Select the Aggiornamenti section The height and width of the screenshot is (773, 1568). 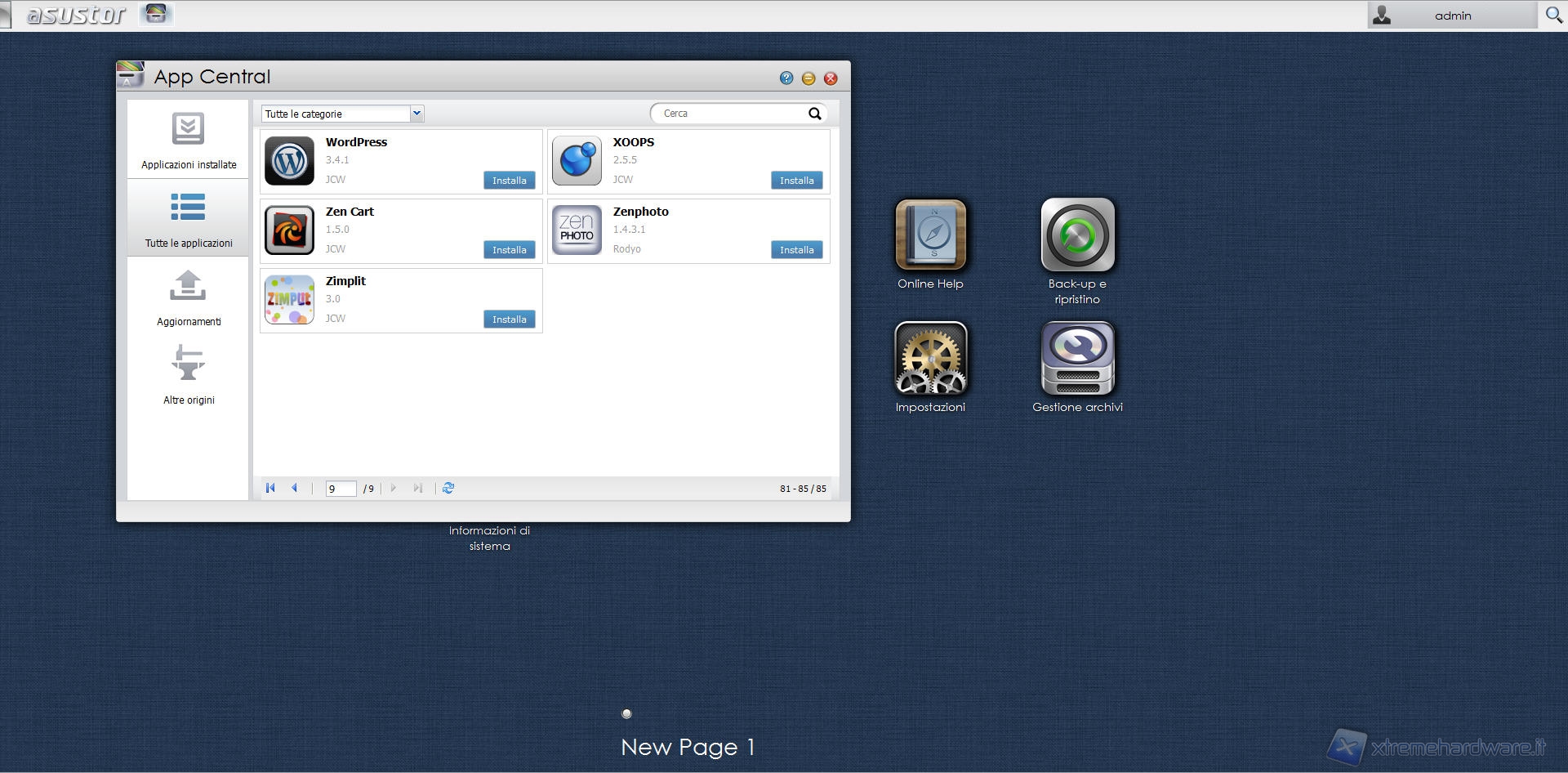pyautogui.click(x=188, y=297)
